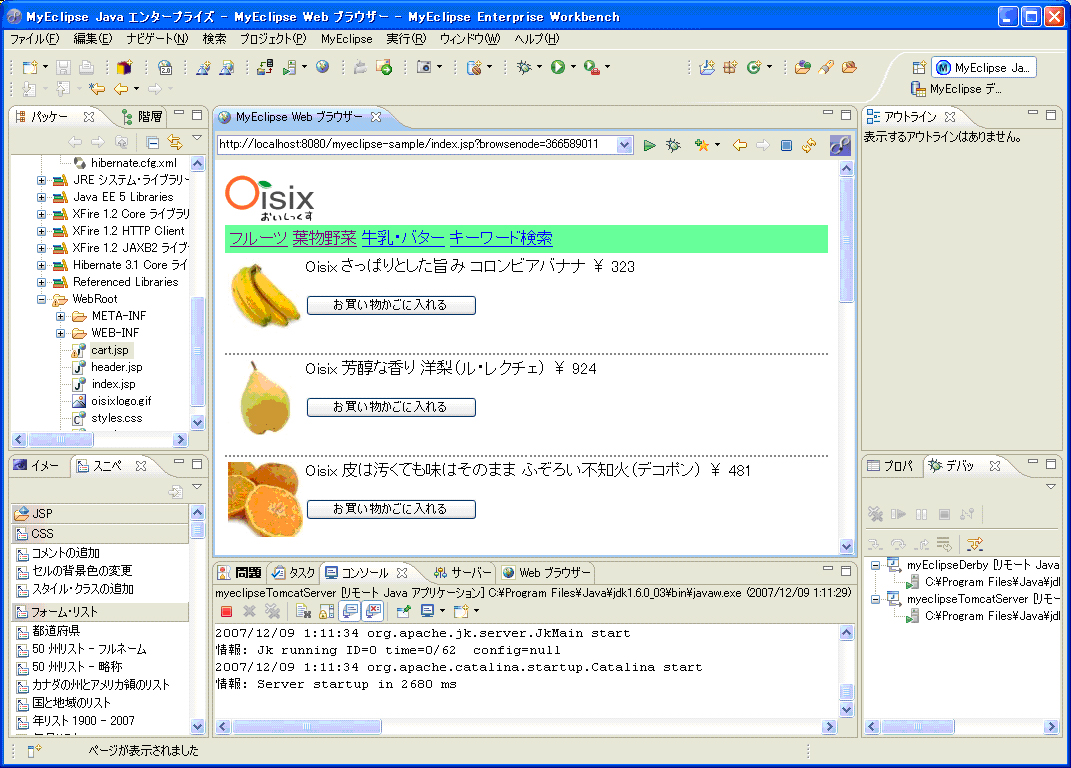Click the Collapse All icon in package explorer

coord(153,142)
